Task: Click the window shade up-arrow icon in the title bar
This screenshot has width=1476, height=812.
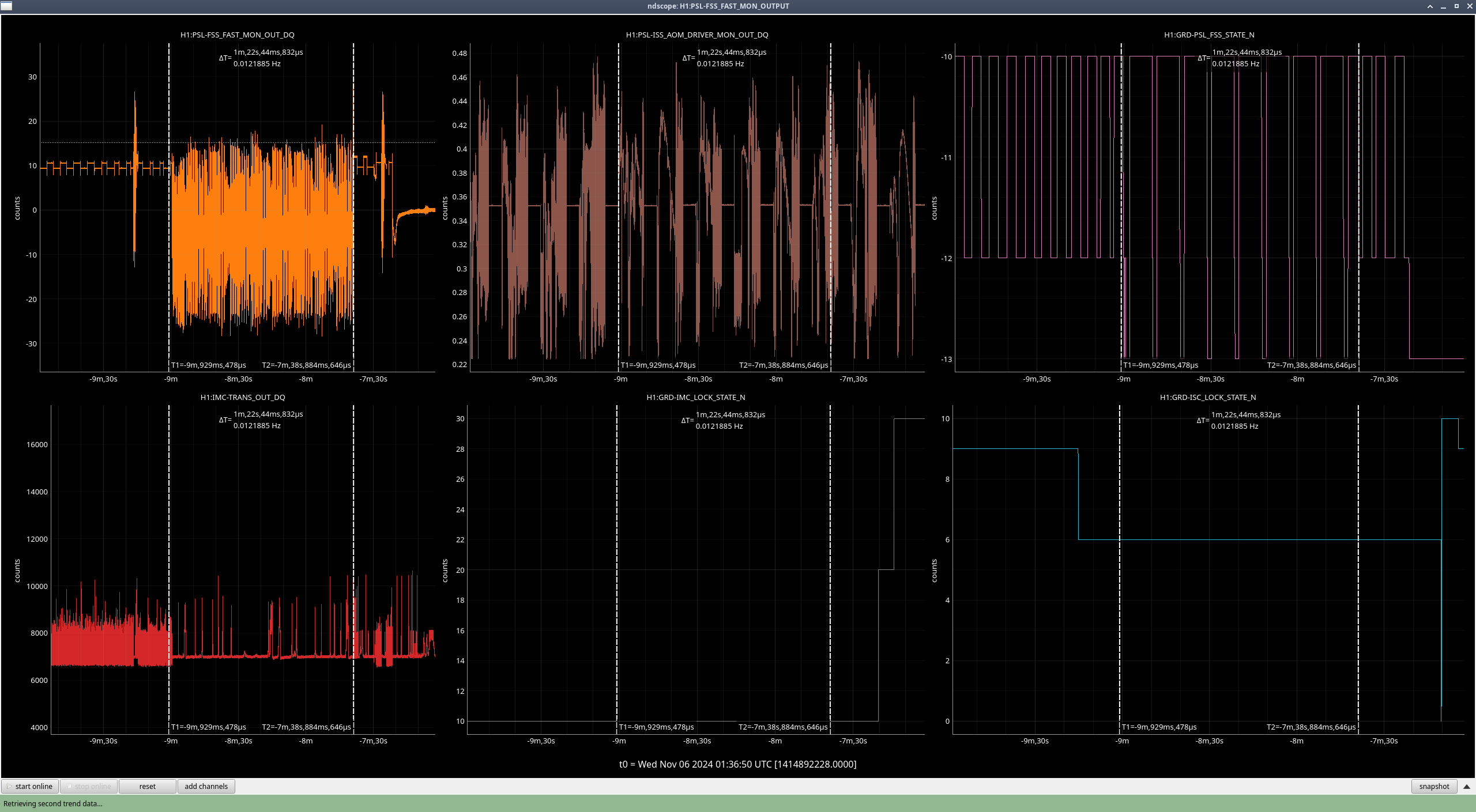Action: pyautogui.click(x=1430, y=6)
